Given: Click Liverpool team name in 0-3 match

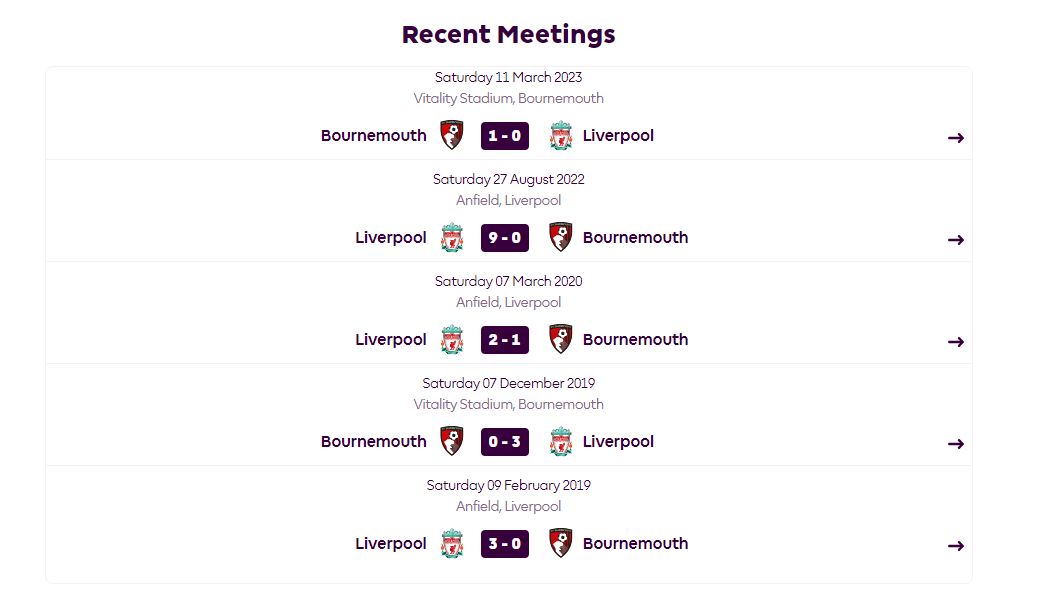Looking at the screenshot, I should 618,441.
